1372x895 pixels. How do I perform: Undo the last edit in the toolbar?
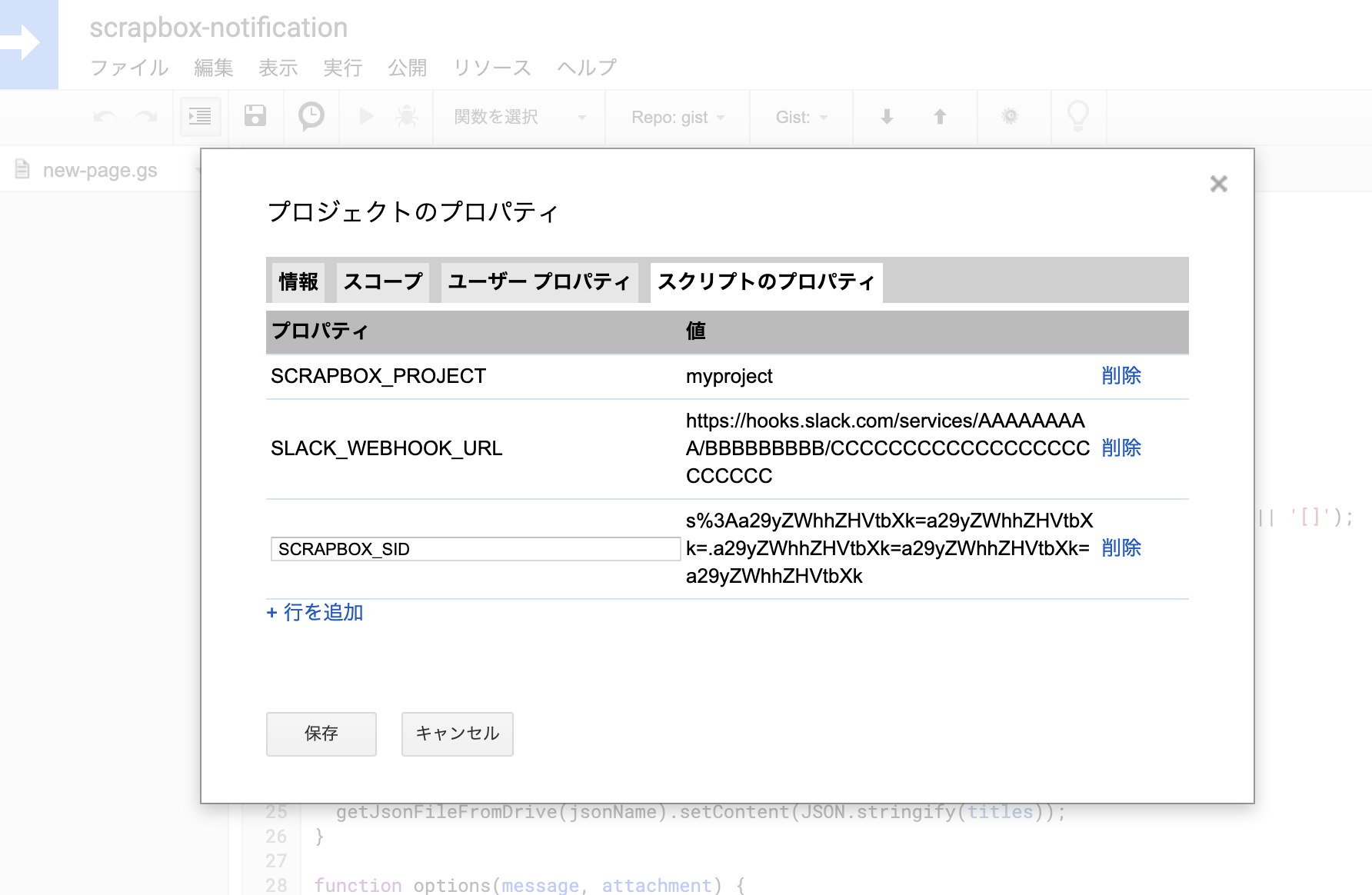tap(105, 117)
